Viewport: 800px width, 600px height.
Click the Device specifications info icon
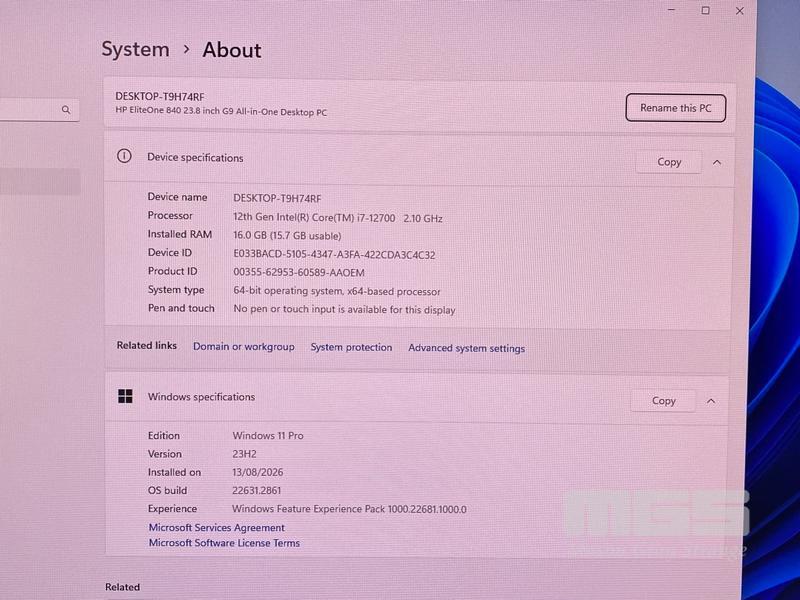(x=124, y=156)
